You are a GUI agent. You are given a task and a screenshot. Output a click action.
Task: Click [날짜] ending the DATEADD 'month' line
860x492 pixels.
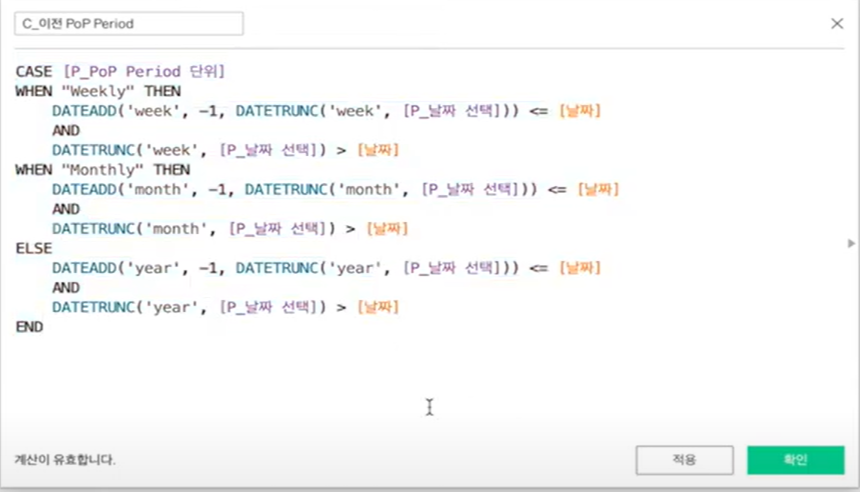[598, 189]
